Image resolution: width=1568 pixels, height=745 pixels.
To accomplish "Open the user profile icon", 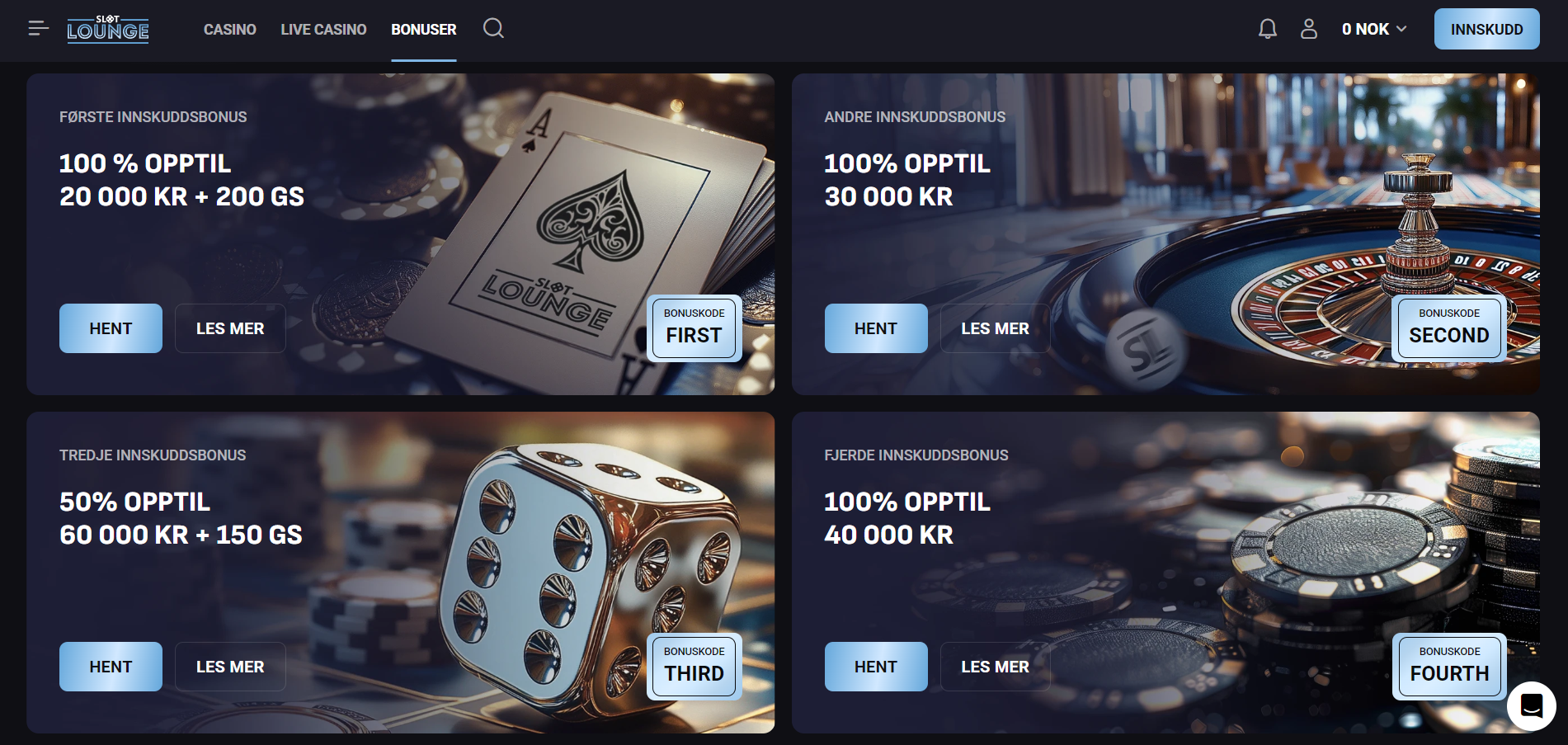I will click(x=1308, y=29).
